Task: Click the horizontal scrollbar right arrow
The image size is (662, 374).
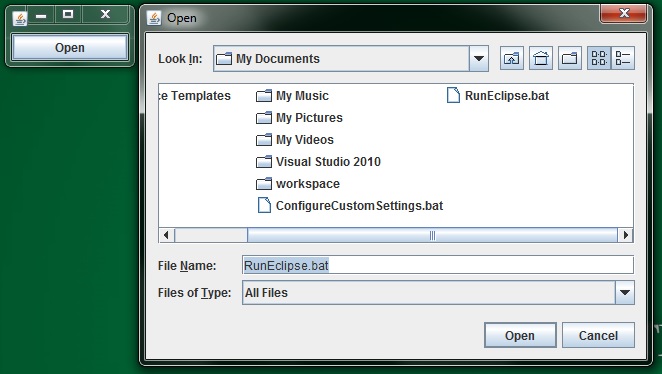Action: click(x=626, y=235)
